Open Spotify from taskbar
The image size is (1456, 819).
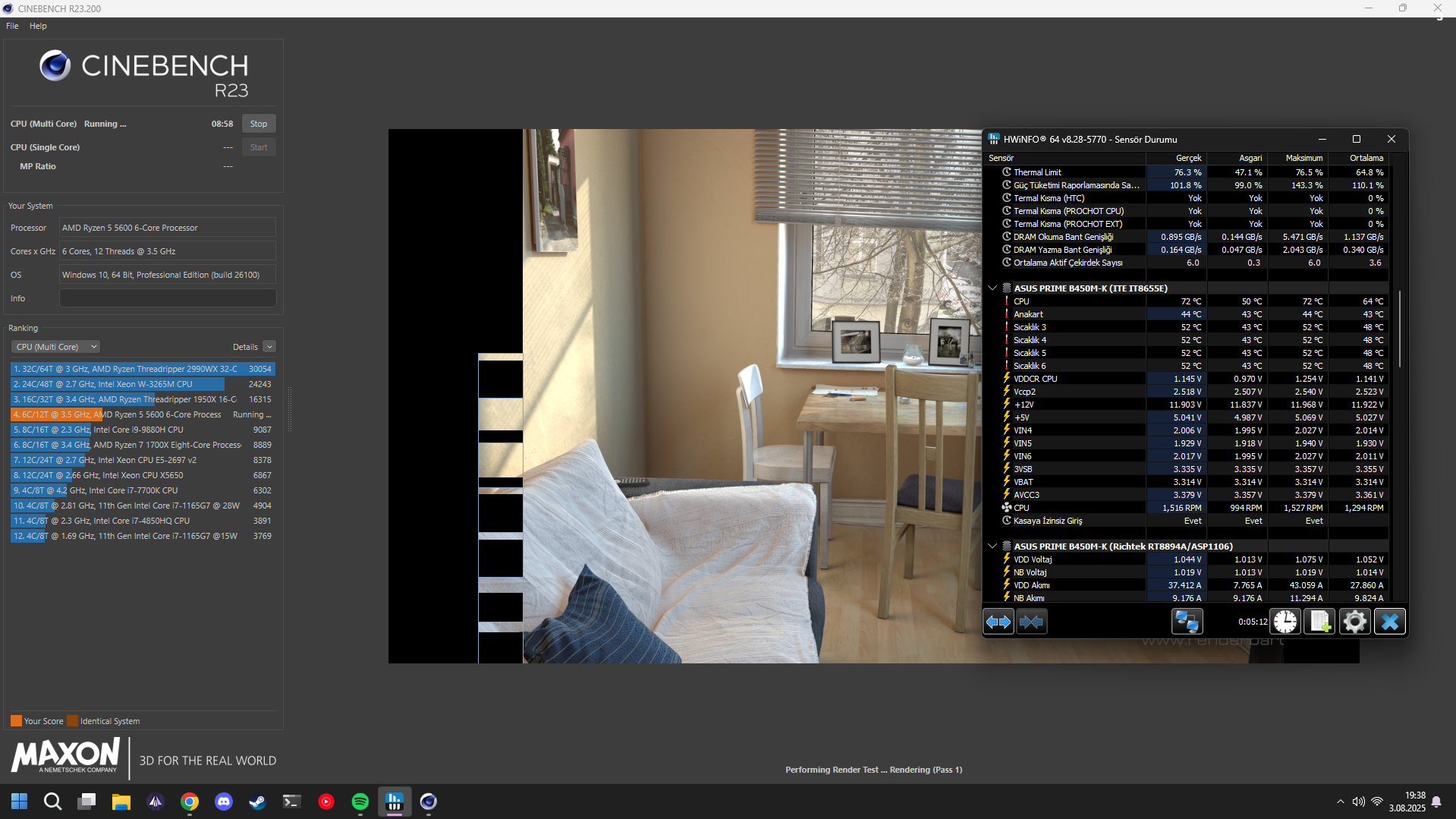pos(360,802)
